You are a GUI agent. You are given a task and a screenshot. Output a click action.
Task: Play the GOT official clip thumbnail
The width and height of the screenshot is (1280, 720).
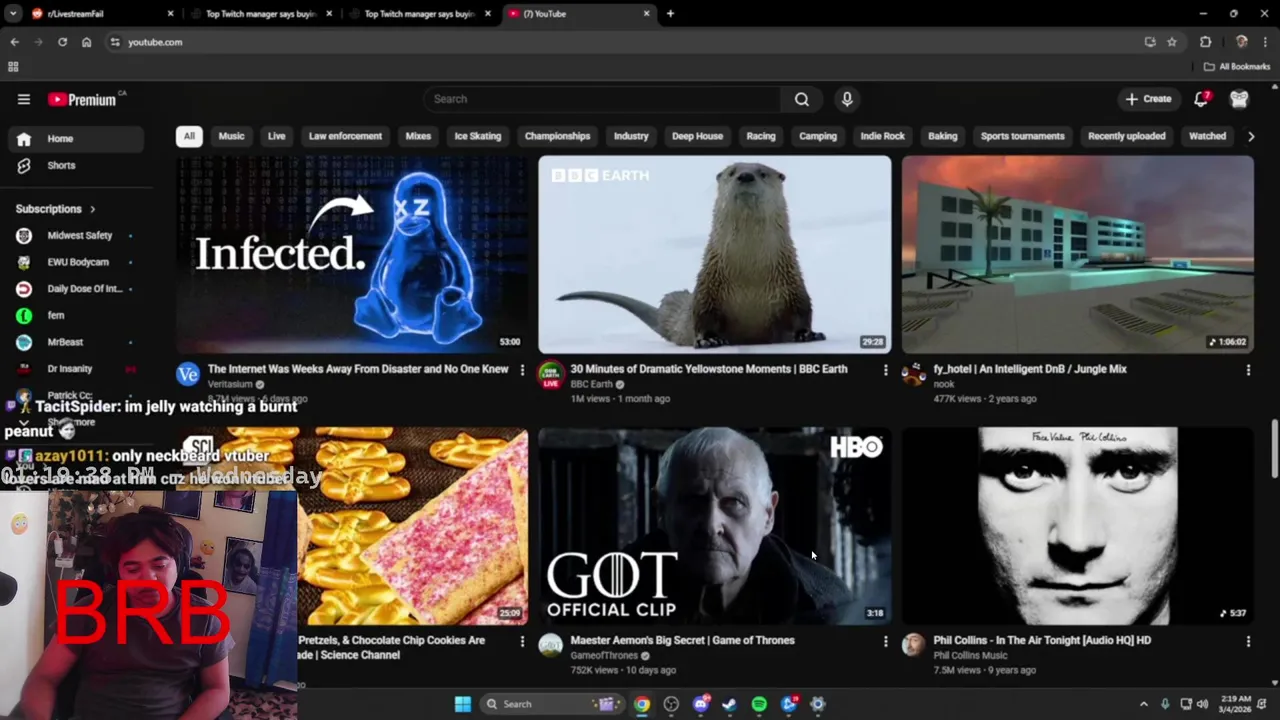pos(714,526)
